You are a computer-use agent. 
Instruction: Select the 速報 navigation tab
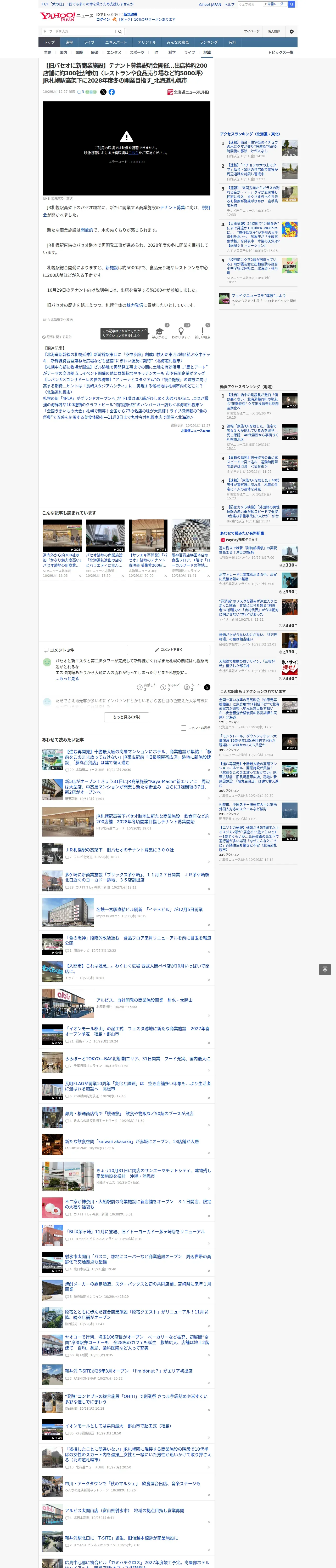click(x=69, y=43)
